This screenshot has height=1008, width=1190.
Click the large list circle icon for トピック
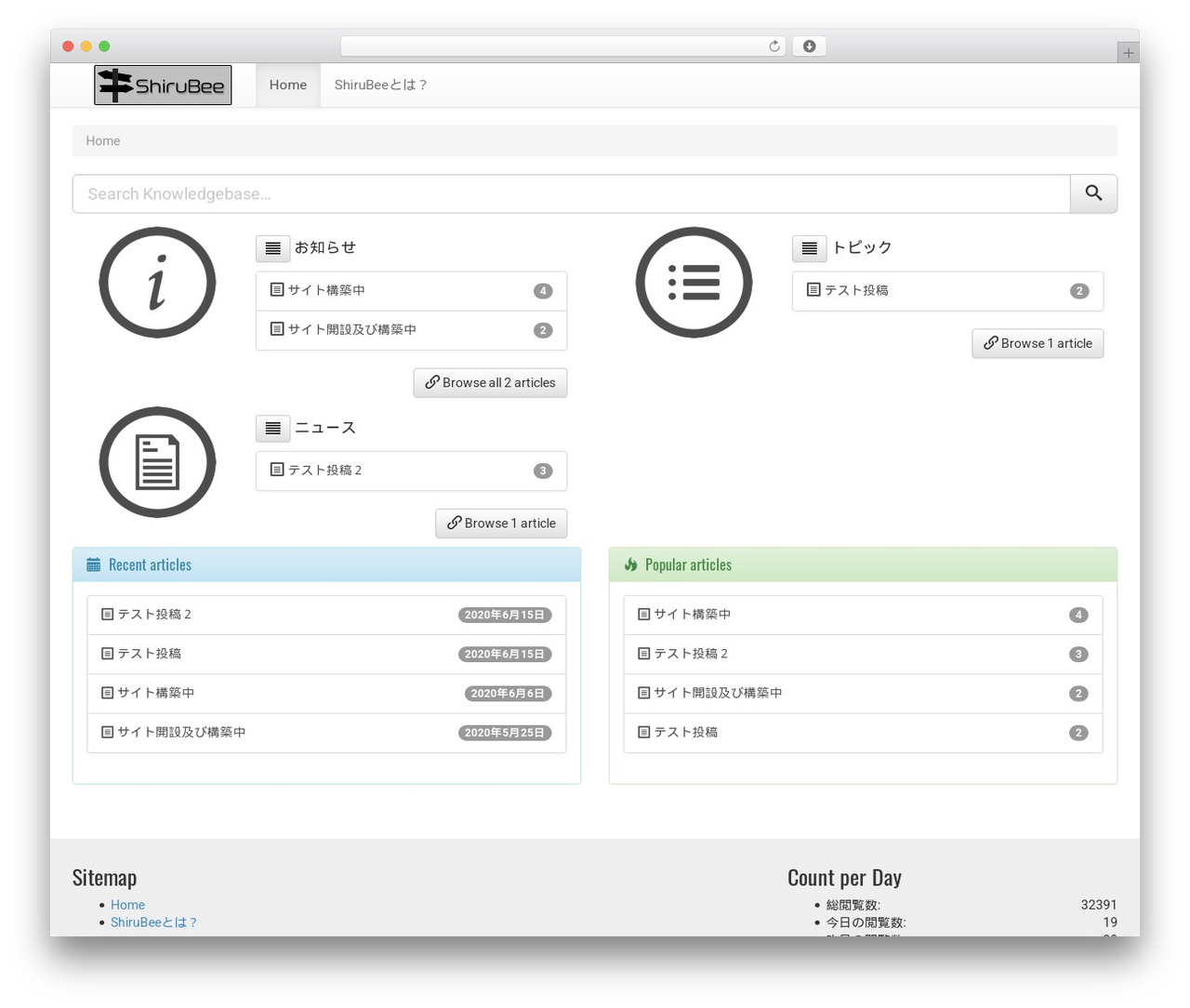click(694, 283)
